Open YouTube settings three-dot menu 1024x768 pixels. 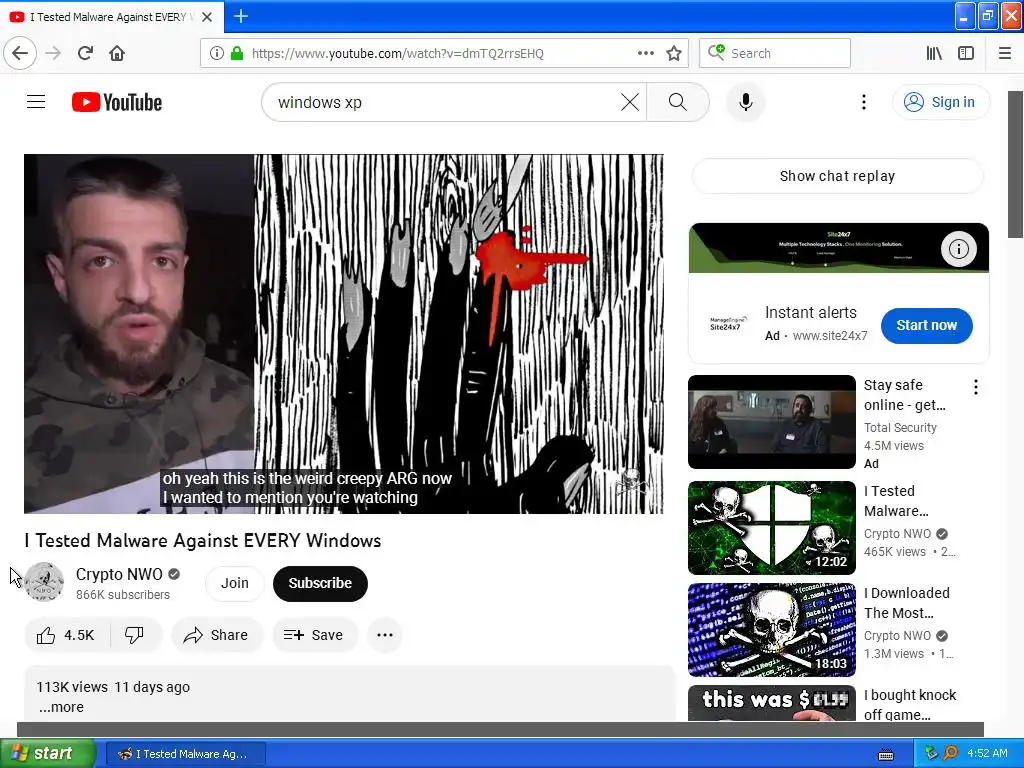[x=863, y=102]
